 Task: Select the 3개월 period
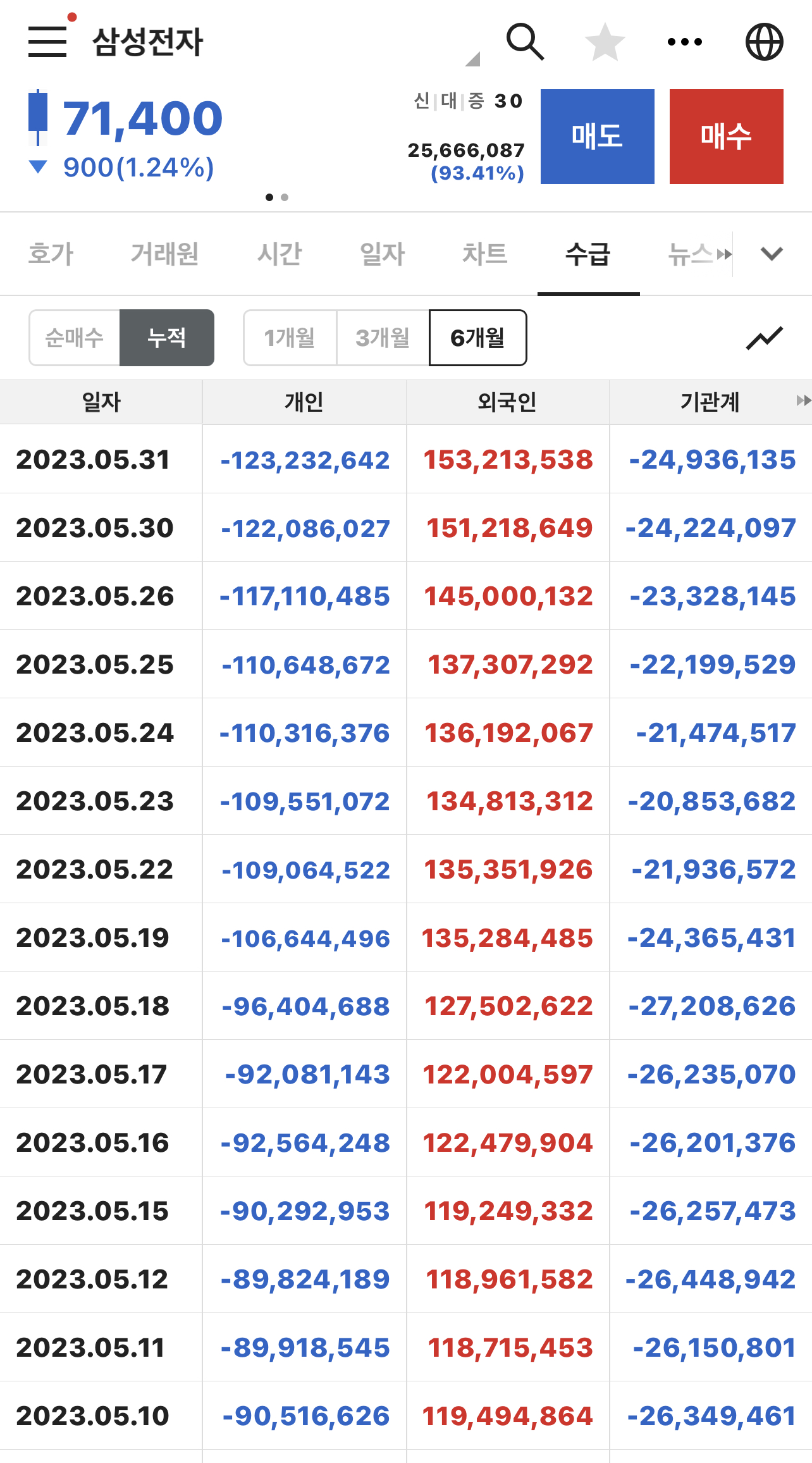383,338
